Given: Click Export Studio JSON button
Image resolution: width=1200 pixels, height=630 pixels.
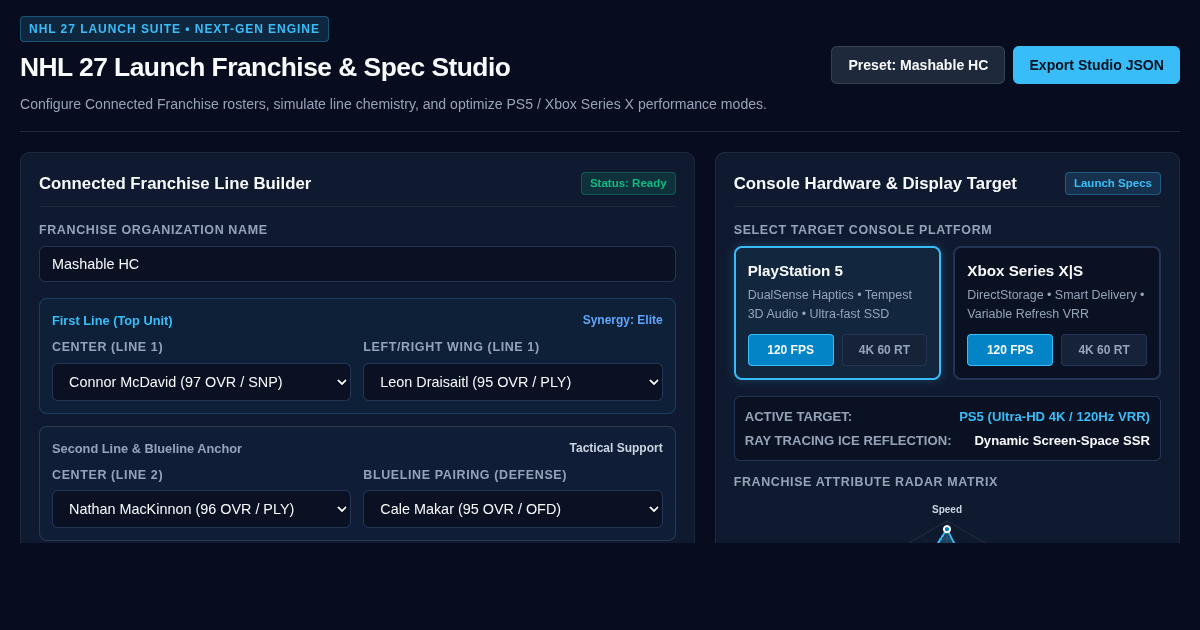Looking at the screenshot, I should click(1096, 65).
